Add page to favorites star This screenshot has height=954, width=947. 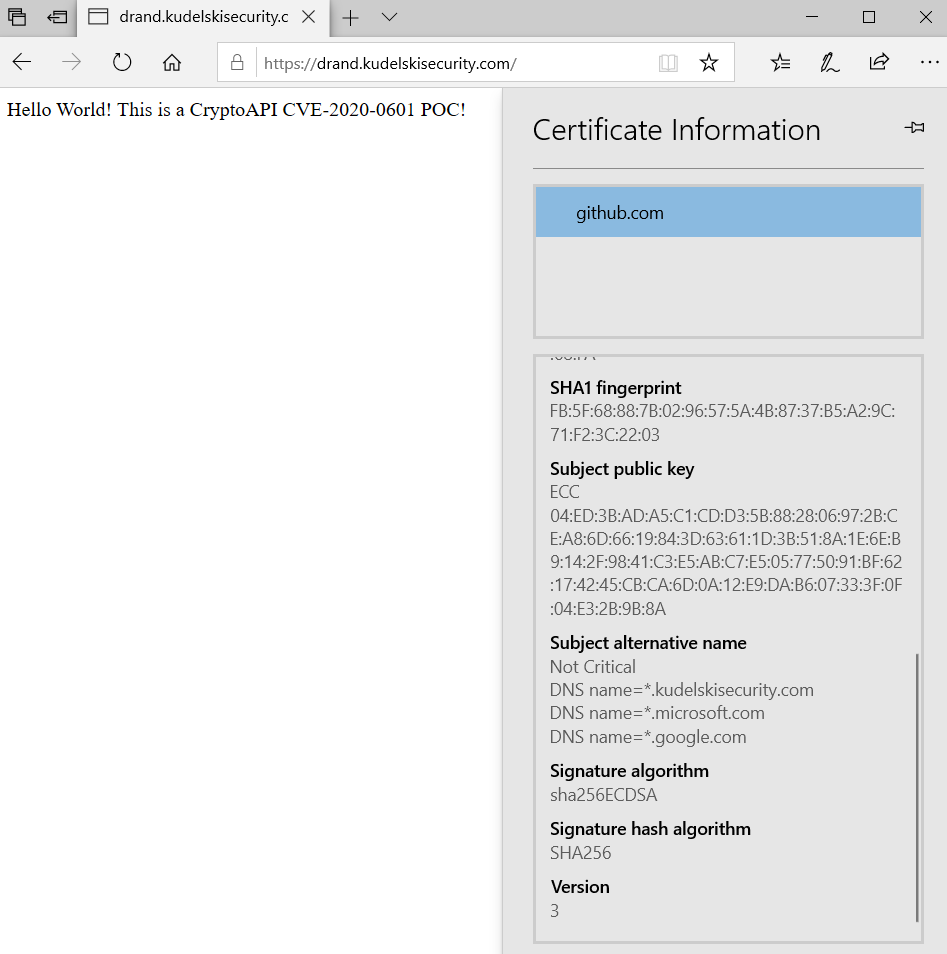[x=708, y=62]
